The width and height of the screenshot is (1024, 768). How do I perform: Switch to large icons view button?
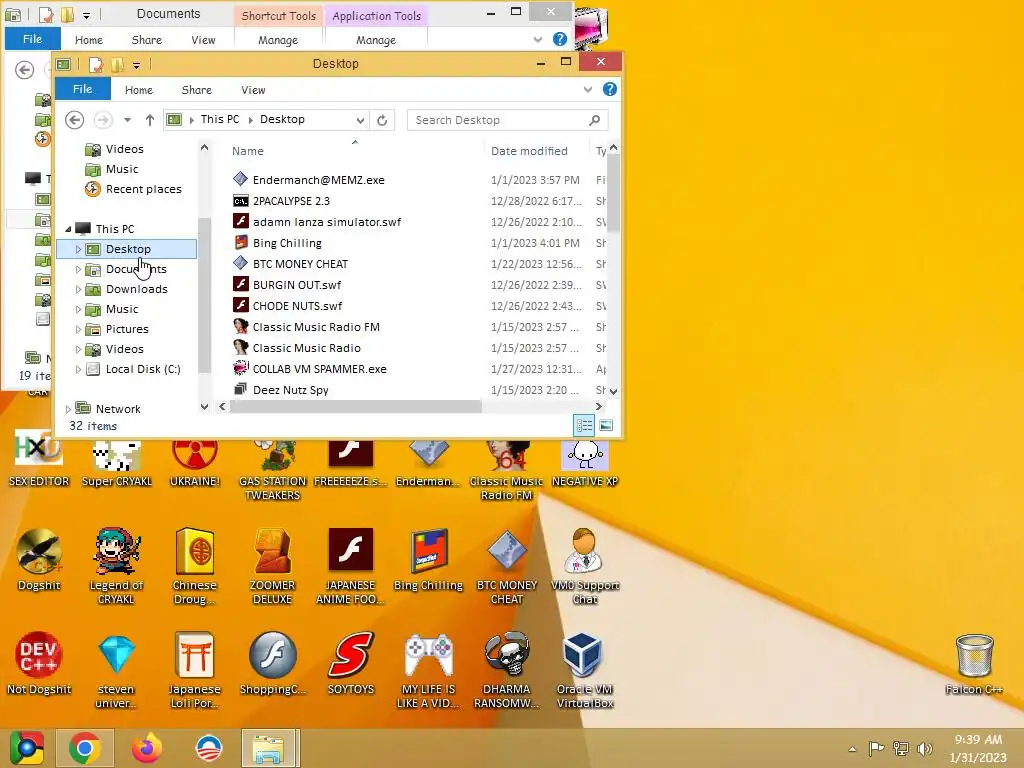tap(606, 426)
